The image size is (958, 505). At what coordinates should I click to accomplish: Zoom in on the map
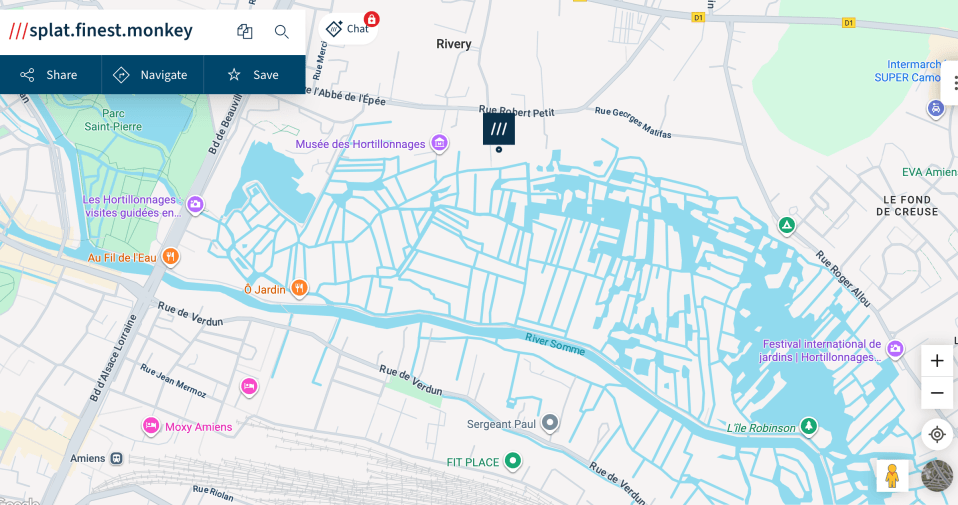(x=937, y=360)
